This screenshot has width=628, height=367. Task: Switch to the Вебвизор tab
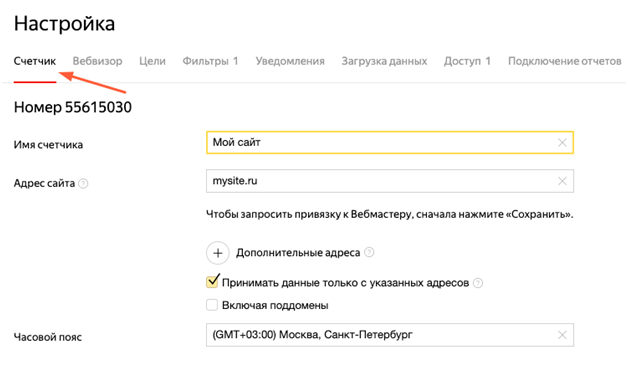97,61
